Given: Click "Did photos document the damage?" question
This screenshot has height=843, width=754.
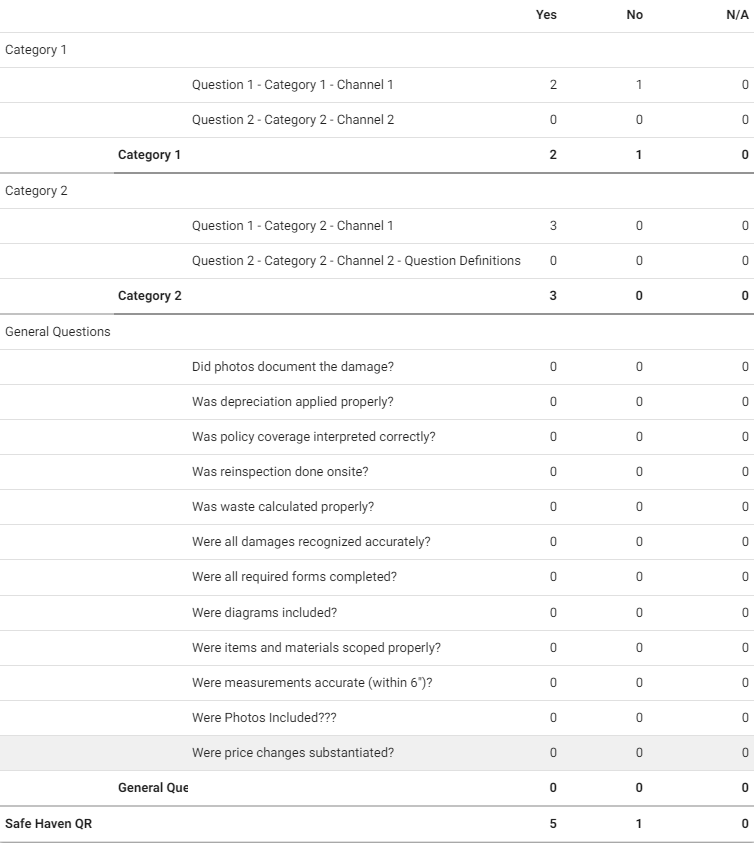Looking at the screenshot, I should point(292,367).
